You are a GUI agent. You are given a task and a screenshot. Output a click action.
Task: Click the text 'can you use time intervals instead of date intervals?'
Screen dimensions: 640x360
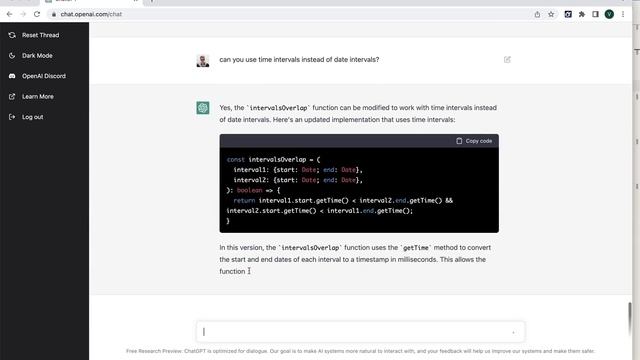(299, 60)
